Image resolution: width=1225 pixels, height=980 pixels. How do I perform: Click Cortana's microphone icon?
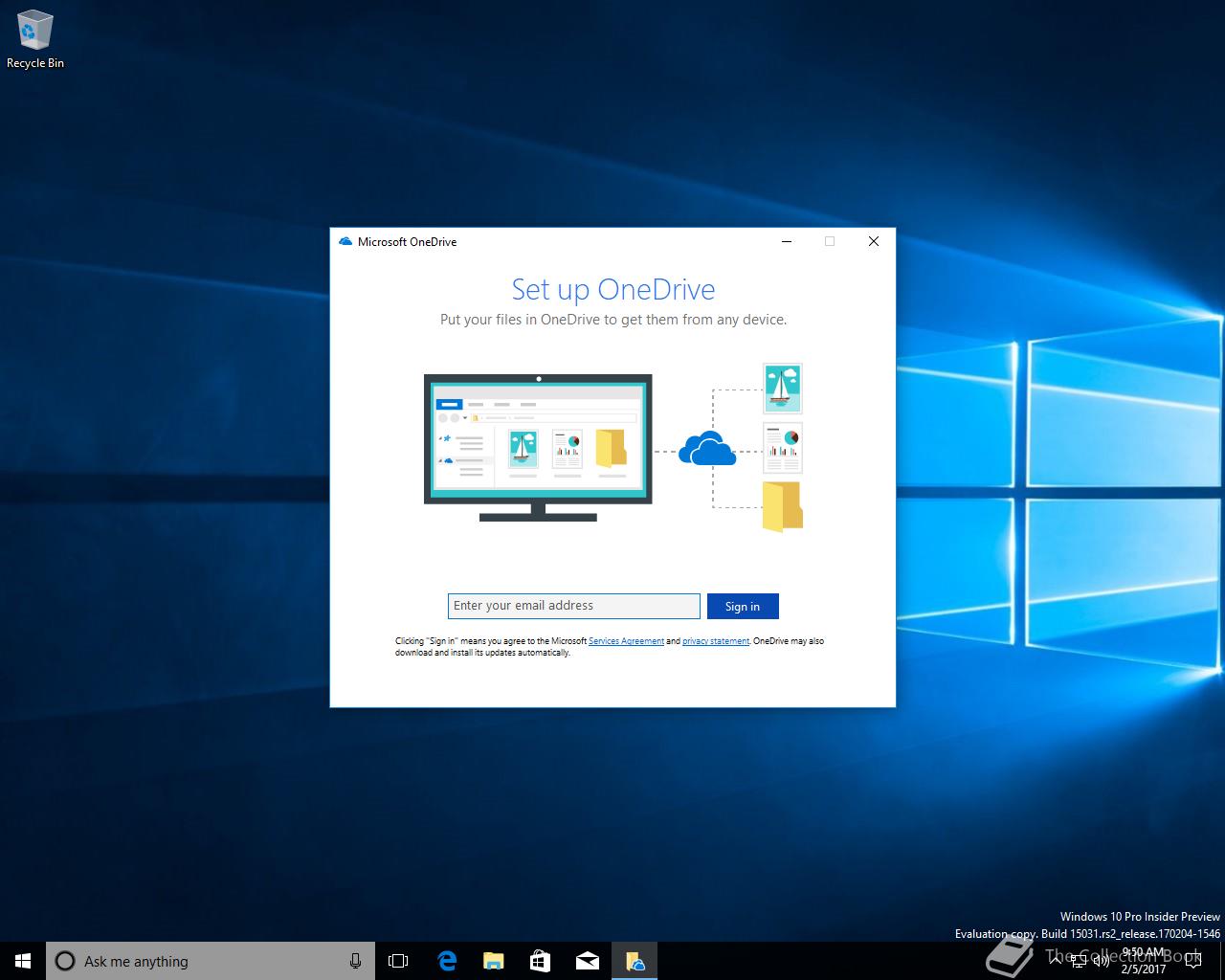tap(355, 961)
